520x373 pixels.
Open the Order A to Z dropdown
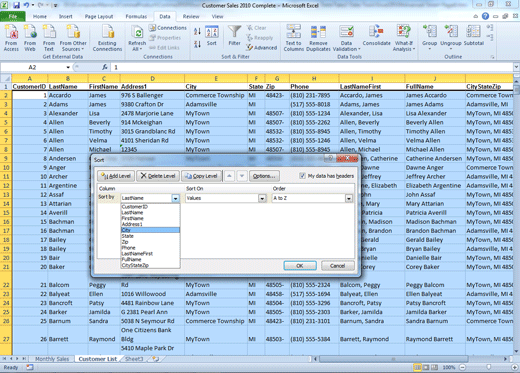(349, 198)
